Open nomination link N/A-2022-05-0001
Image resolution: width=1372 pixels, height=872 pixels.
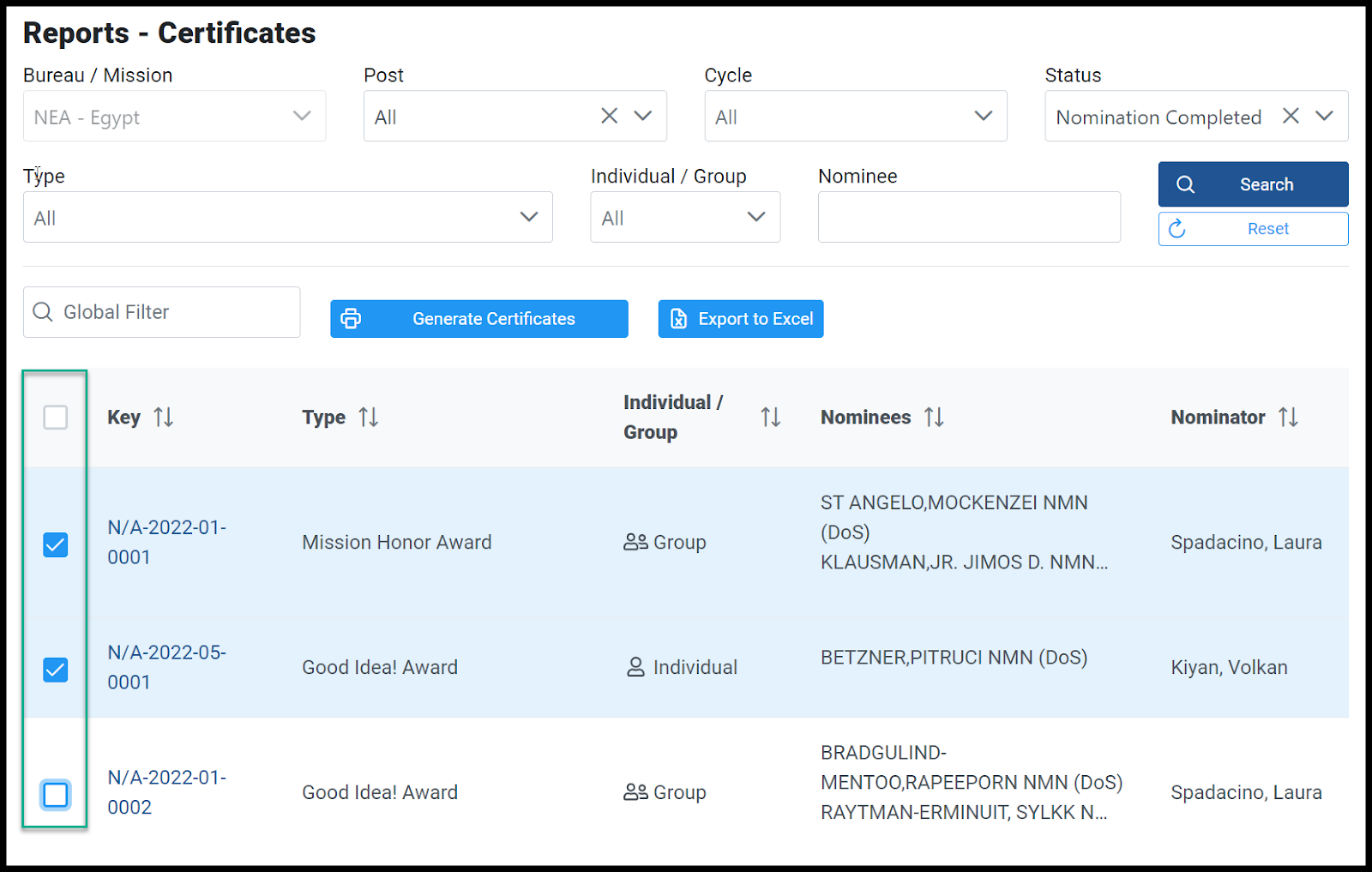coord(166,667)
